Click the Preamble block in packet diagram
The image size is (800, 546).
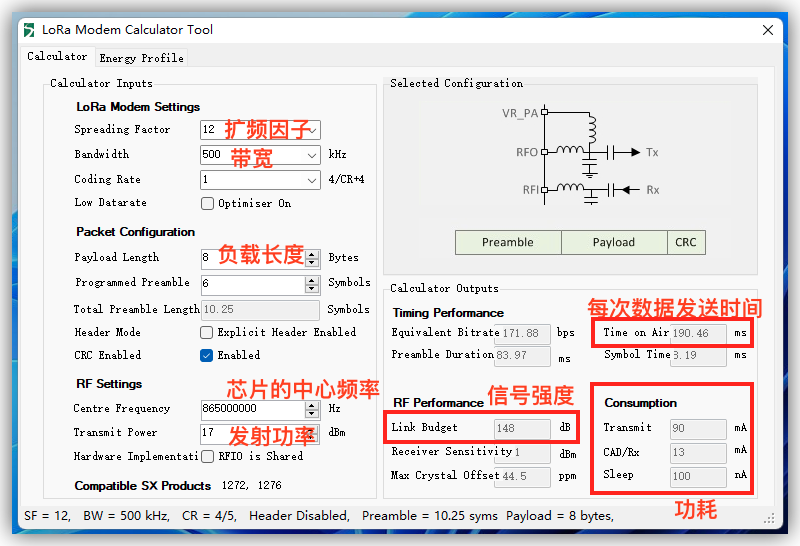508,242
